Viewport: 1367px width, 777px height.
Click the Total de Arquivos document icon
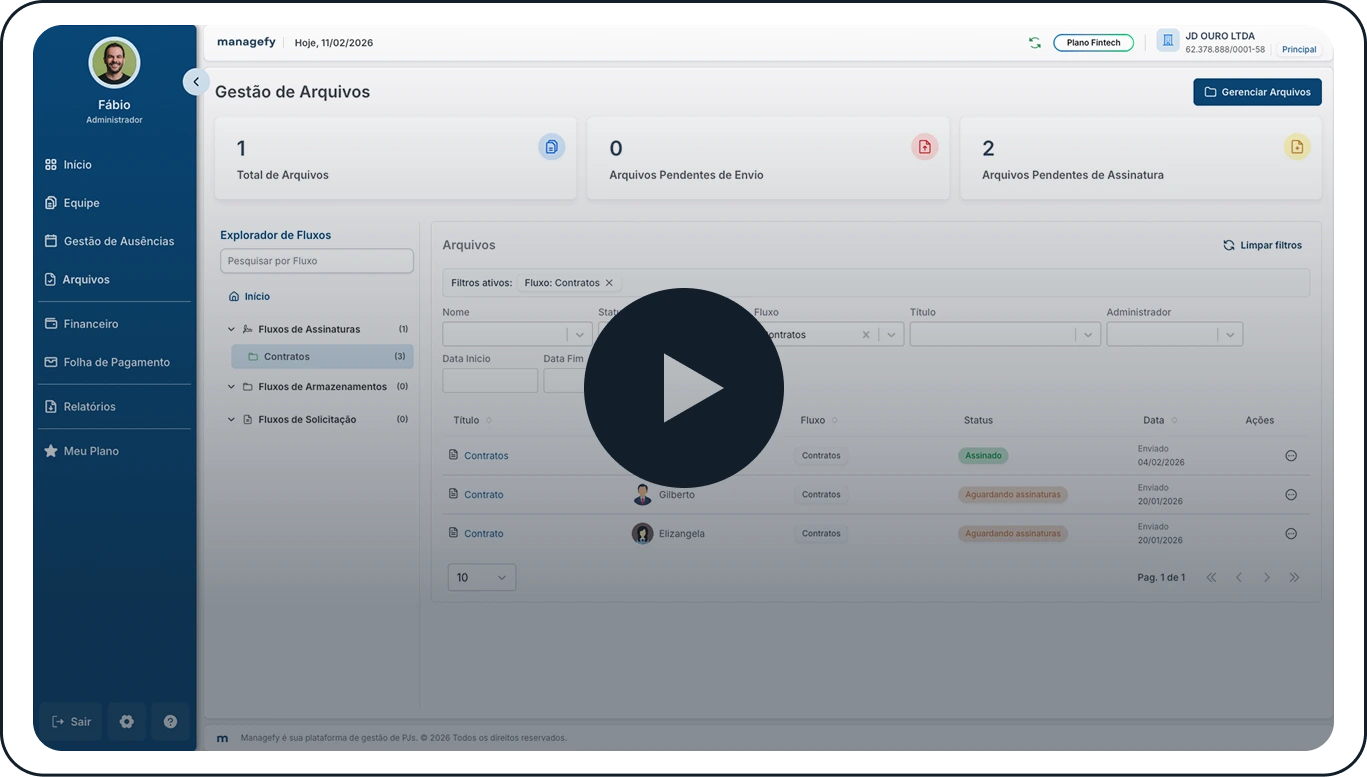point(551,147)
